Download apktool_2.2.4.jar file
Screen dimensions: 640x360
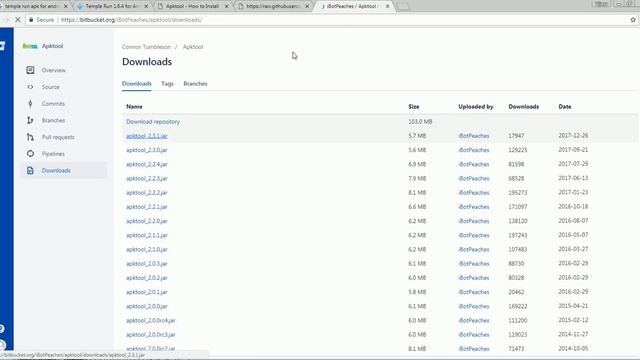click(147, 164)
